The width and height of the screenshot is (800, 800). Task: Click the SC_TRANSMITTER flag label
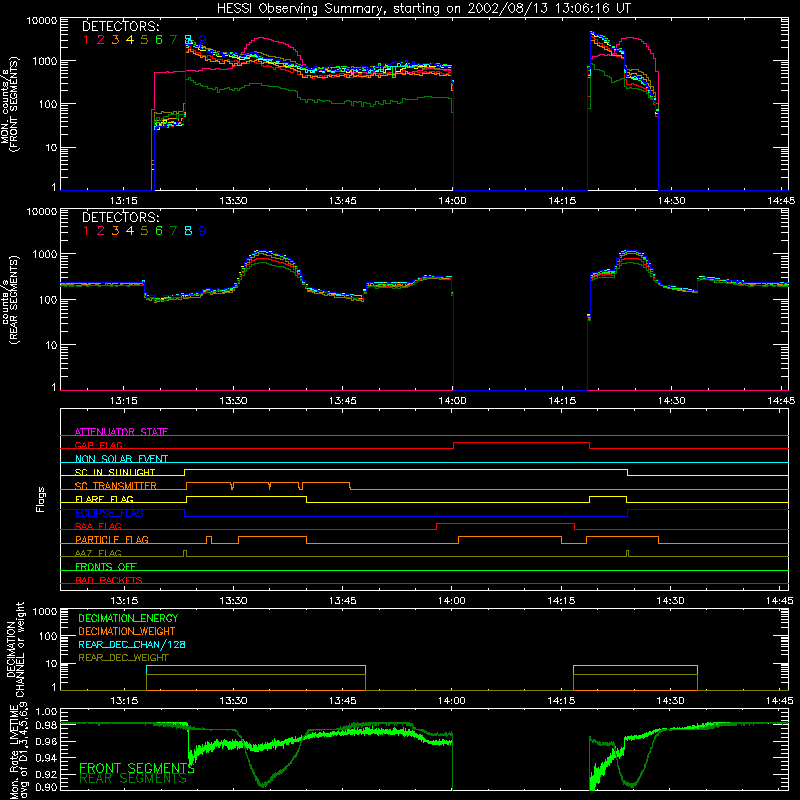(116, 486)
